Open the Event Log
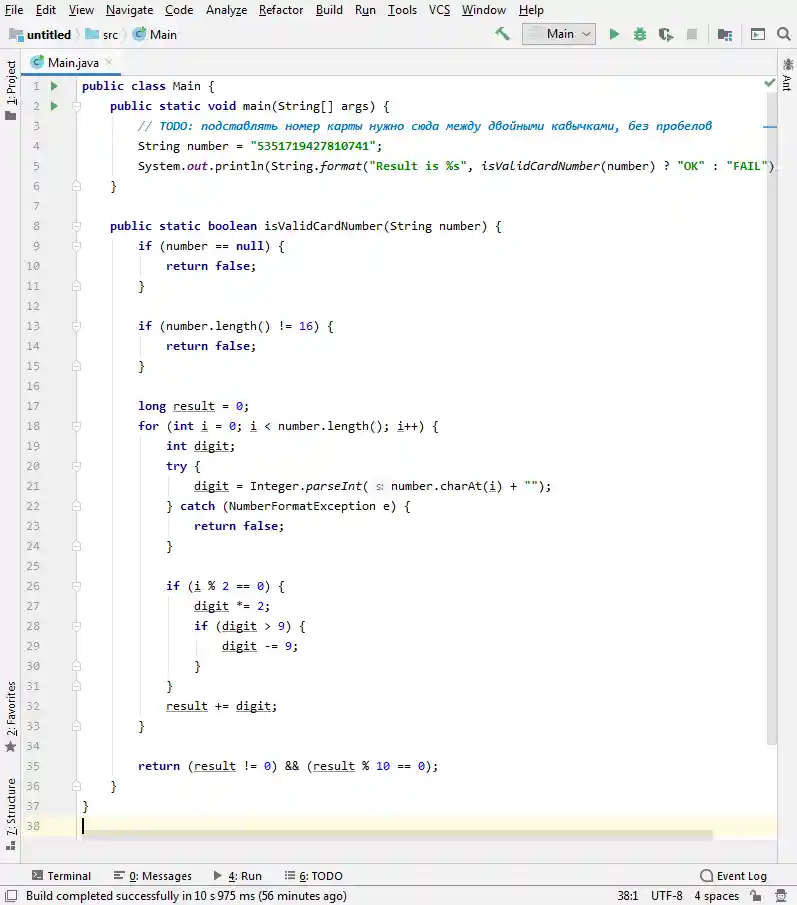Image resolution: width=797 pixels, height=905 pixels. [734, 876]
